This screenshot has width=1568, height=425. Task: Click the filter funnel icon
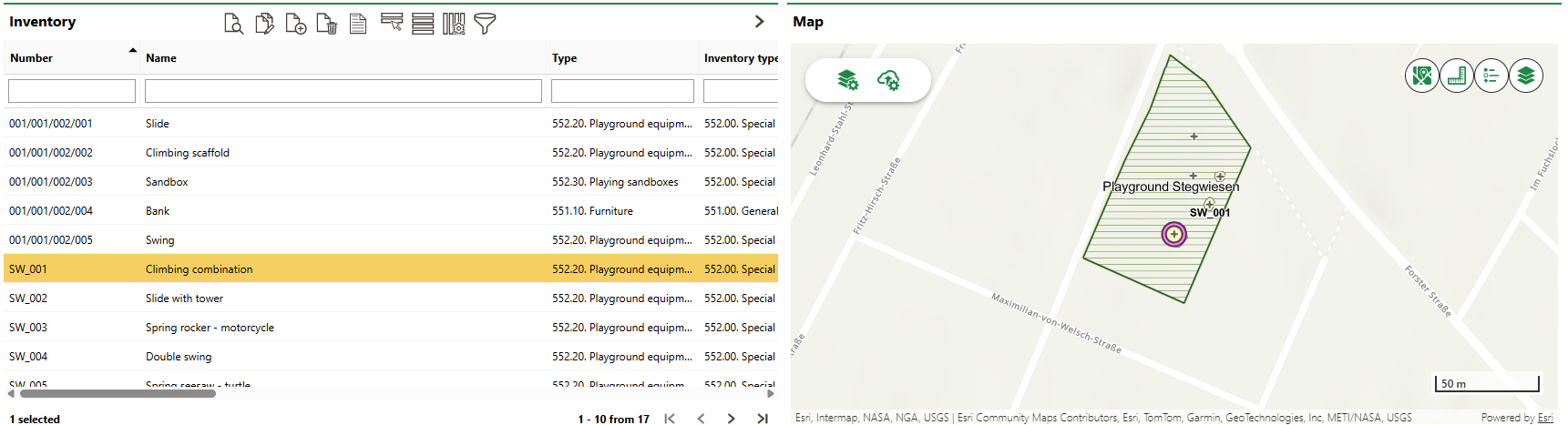pos(485,24)
